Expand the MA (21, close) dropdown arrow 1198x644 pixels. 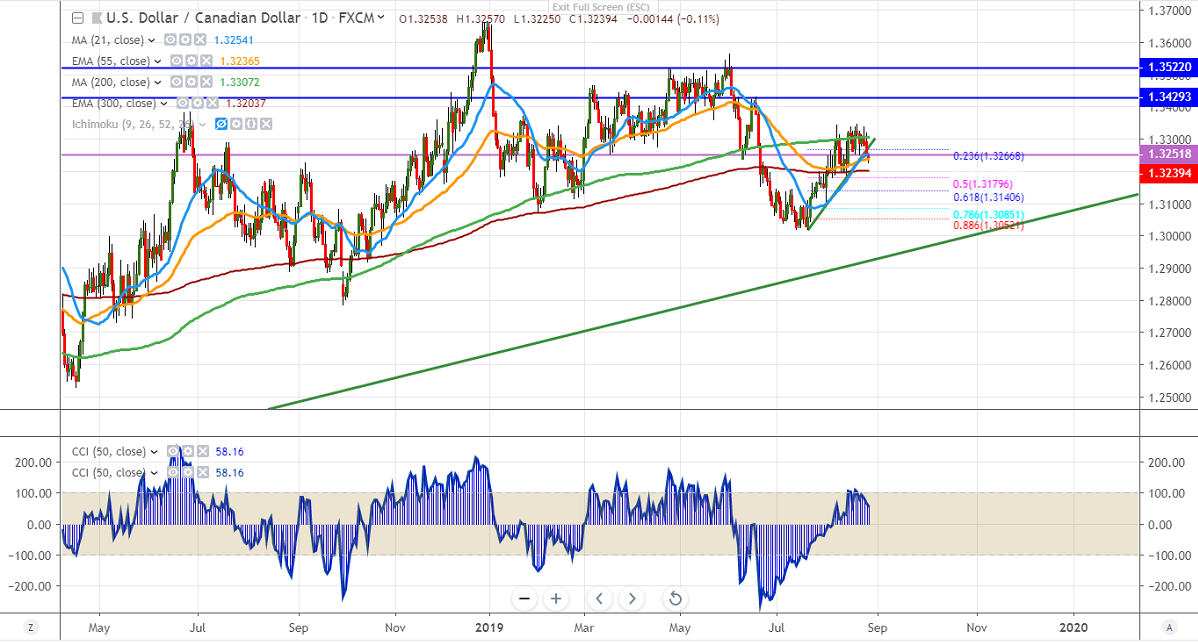tap(152, 40)
